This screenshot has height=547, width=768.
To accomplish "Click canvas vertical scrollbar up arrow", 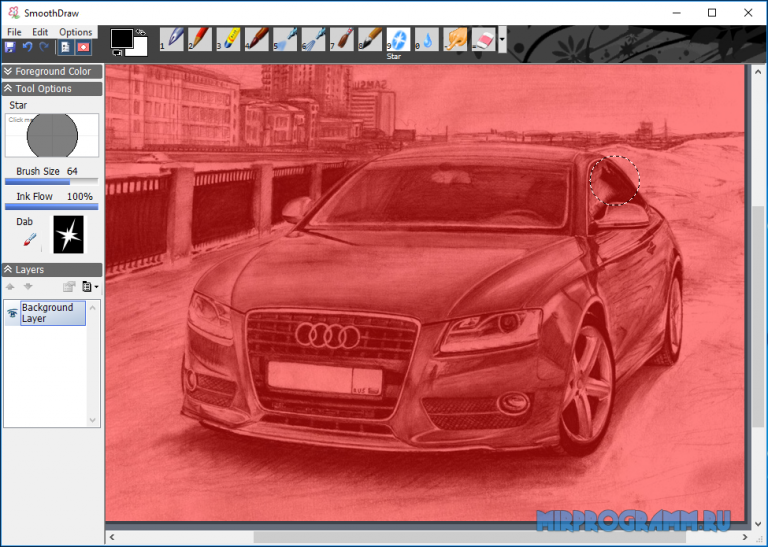I will pyautogui.click(x=758, y=72).
